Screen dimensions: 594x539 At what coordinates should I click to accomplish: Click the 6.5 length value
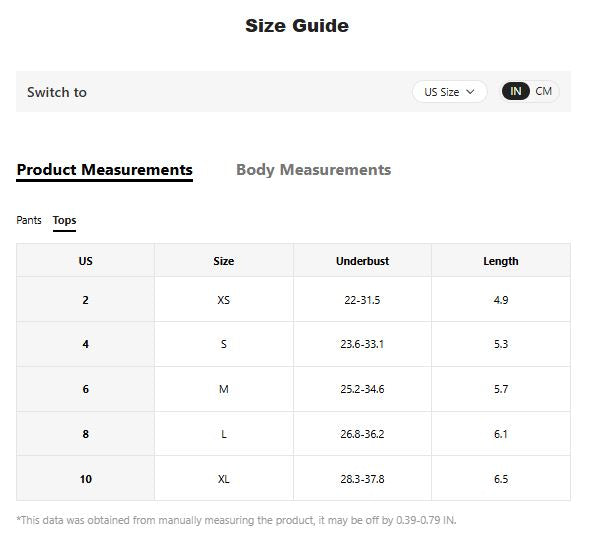500,479
